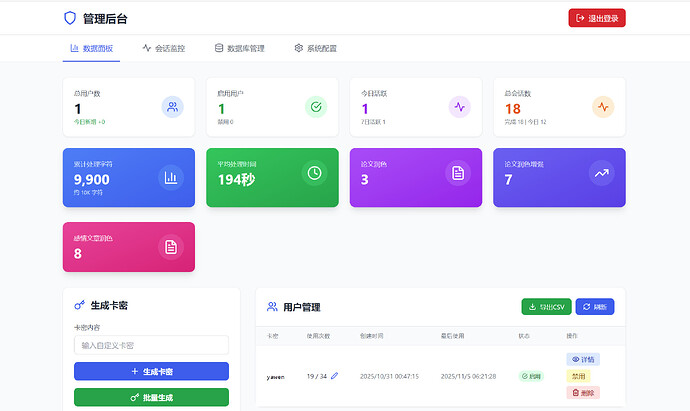Image resolution: width=690 pixels, height=411 pixels.
Task: Click the pencil edit icon next to 19 / 34
Action: tap(334, 376)
